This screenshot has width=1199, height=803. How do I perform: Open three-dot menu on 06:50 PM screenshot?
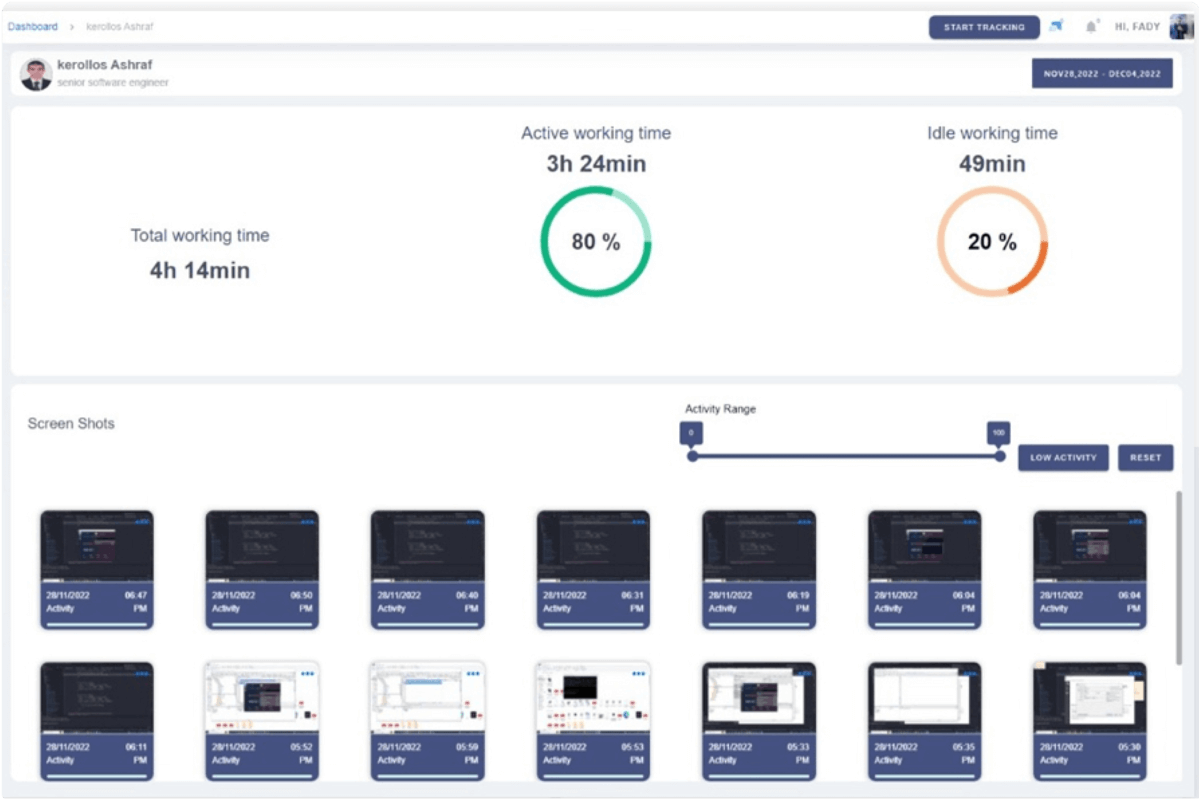pos(307,522)
